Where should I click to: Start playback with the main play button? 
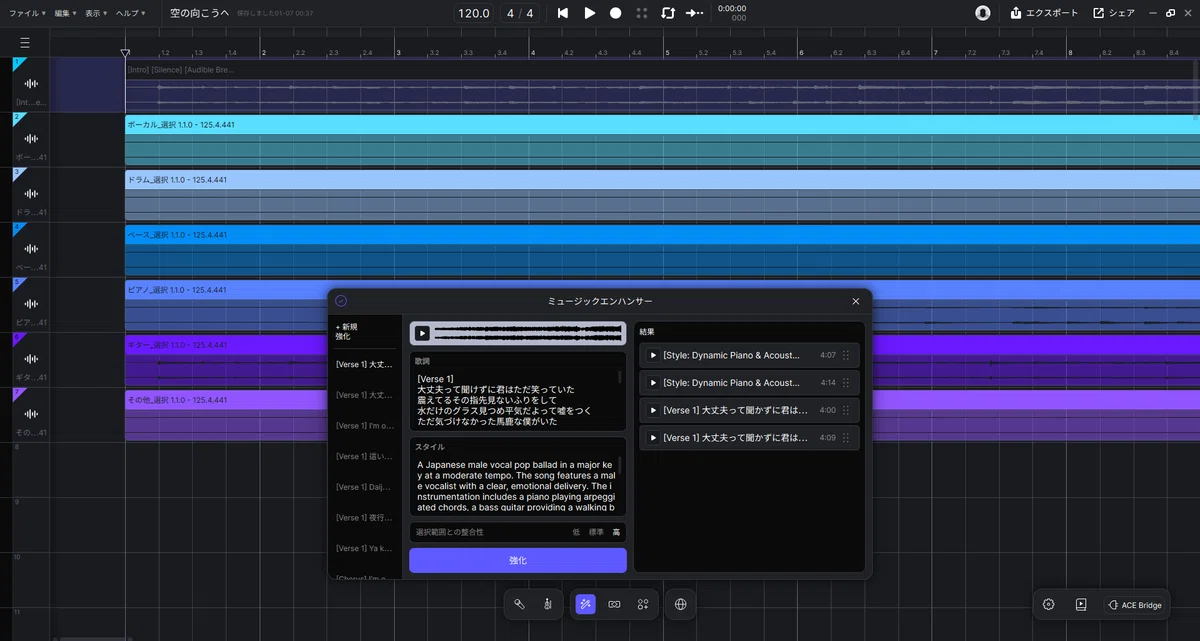[590, 13]
